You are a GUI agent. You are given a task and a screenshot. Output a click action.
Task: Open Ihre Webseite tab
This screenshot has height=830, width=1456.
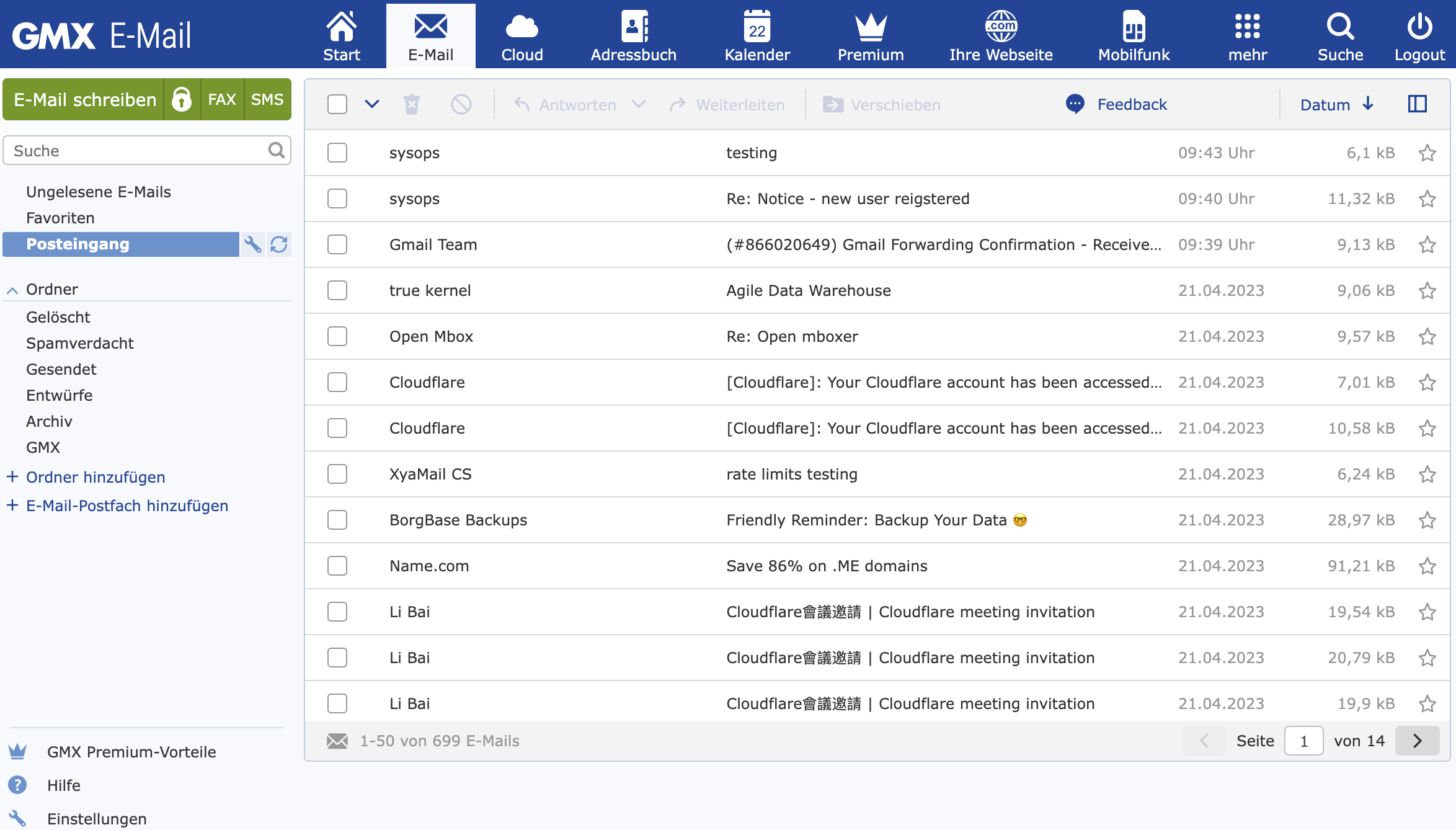(x=1001, y=35)
